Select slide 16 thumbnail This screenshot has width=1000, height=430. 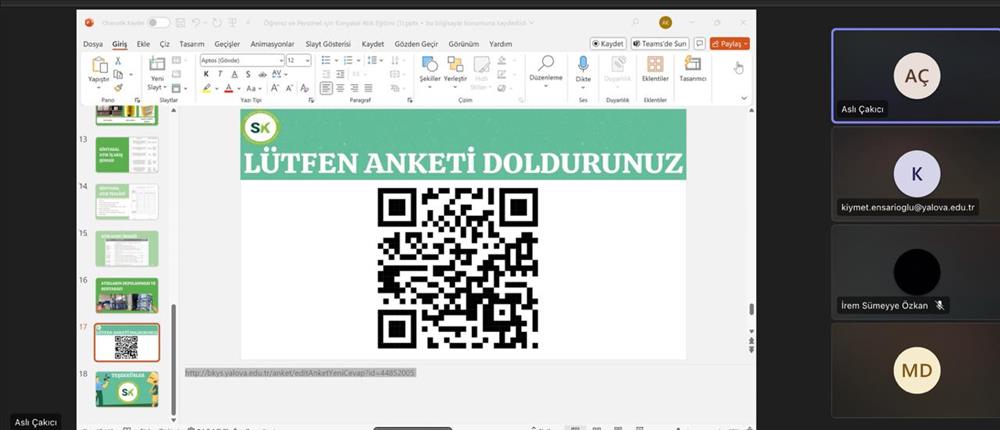click(x=127, y=295)
